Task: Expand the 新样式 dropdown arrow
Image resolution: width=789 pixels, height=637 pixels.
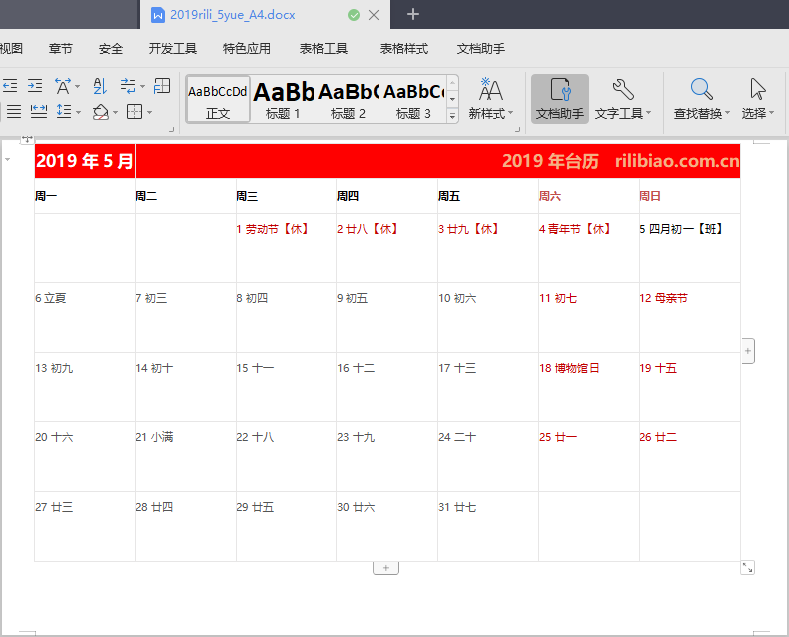Action: (x=510, y=113)
